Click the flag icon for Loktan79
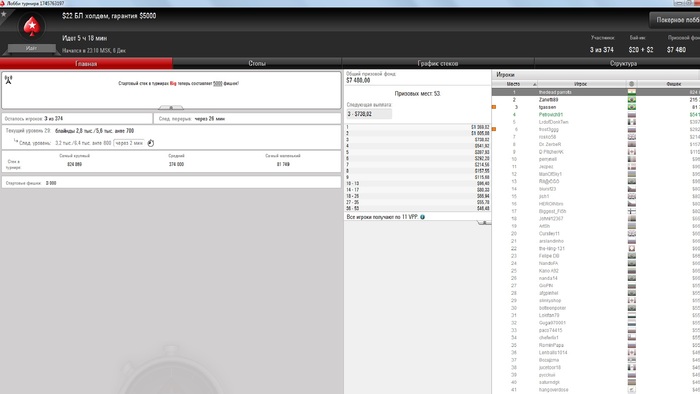 [x=632, y=315]
